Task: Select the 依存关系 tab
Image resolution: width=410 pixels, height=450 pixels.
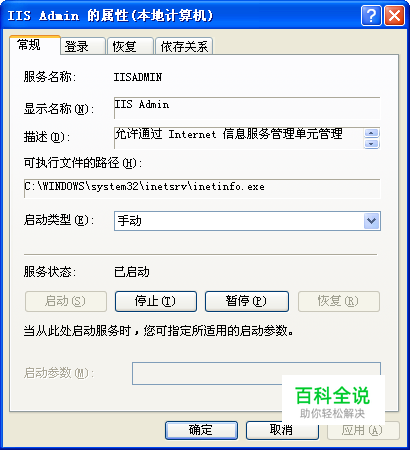Action: 184,46
